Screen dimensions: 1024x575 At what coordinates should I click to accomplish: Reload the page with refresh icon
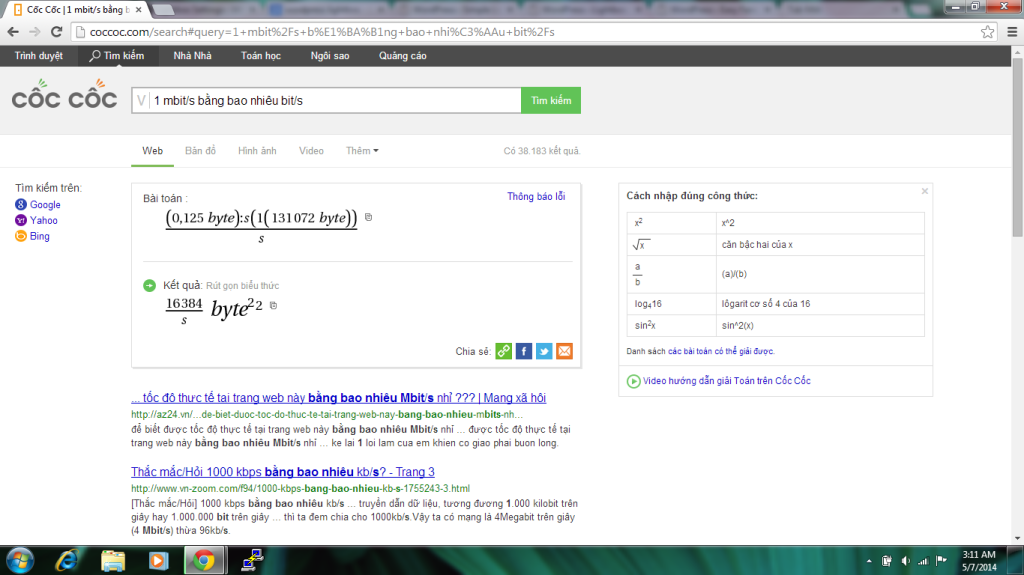click(57, 31)
